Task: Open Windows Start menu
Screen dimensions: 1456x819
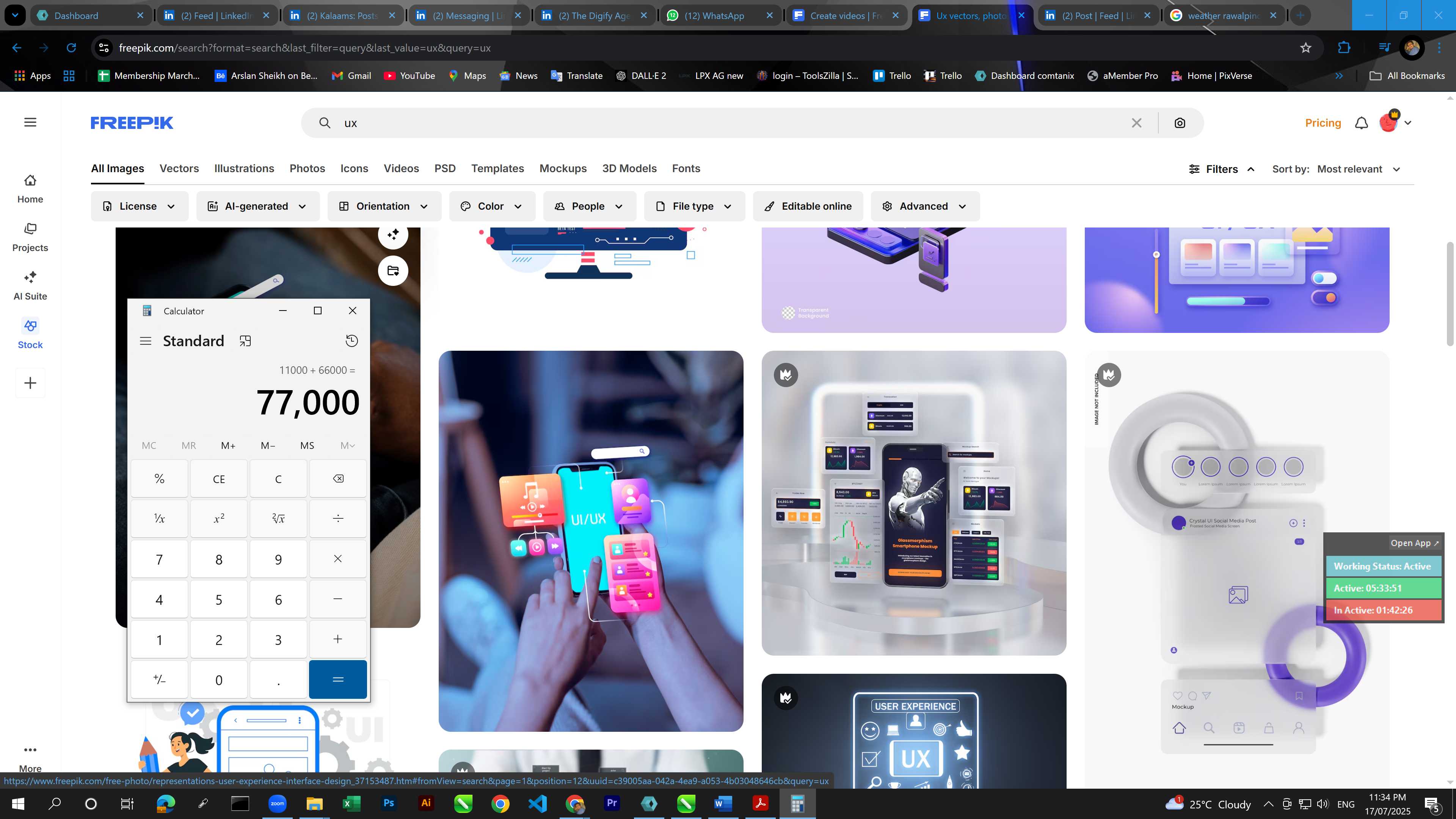Action: click(18, 803)
